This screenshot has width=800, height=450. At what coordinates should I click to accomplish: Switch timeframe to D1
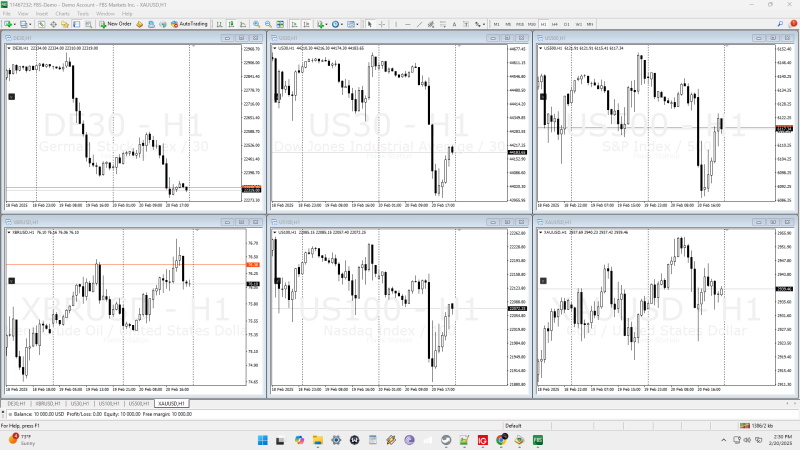pos(566,24)
